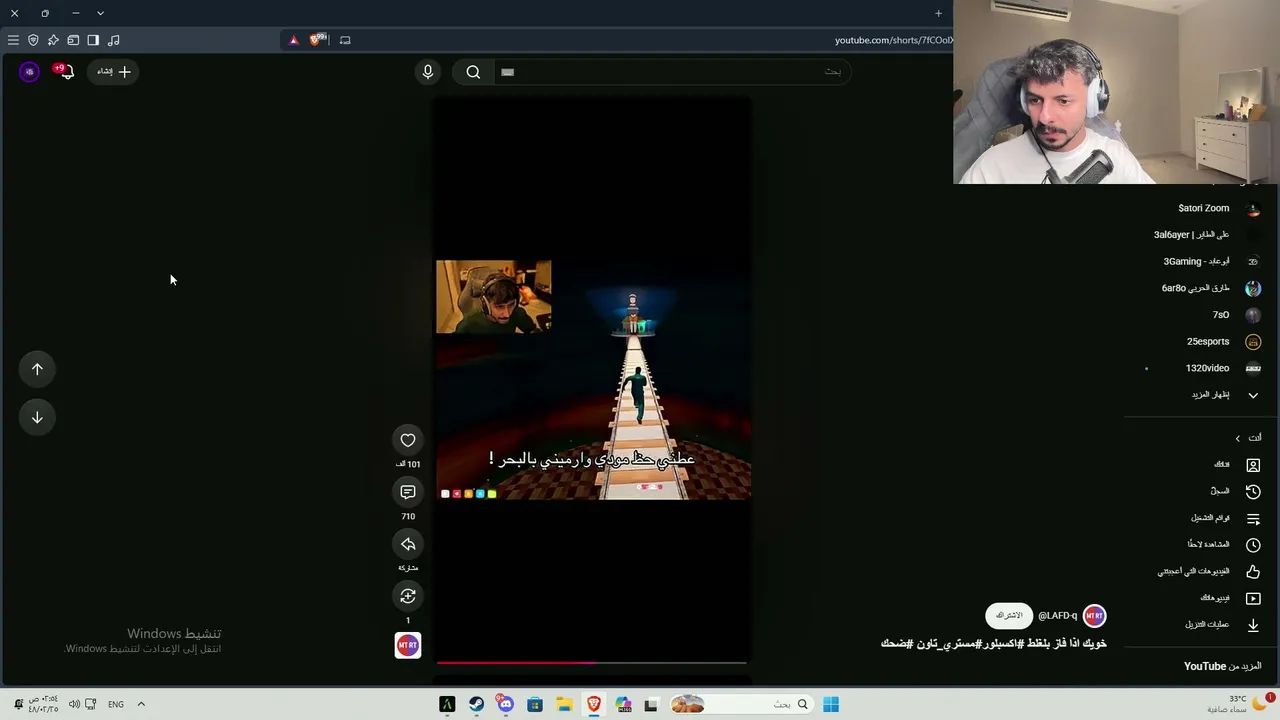Open Liked videos thumbs-up icon
The width and height of the screenshot is (1280, 720).
[1253, 571]
